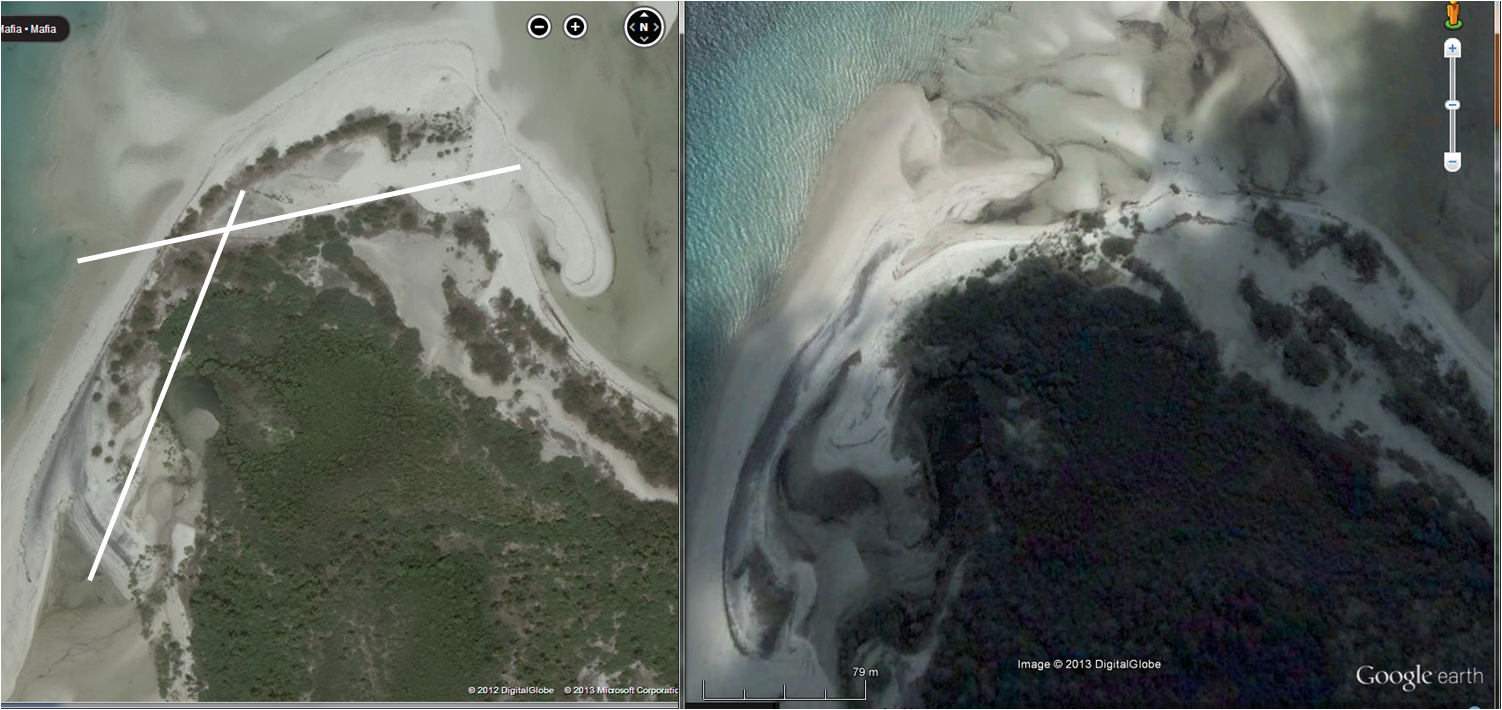This screenshot has width=1502, height=710.
Task: Zoom out on the left Bing map
Action: (x=539, y=27)
